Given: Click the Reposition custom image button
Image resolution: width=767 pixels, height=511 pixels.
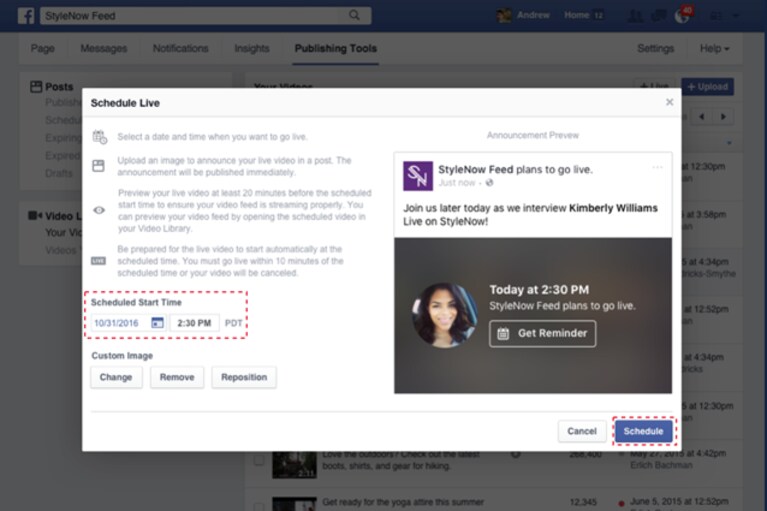Looking at the screenshot, I should coord(244,377).
